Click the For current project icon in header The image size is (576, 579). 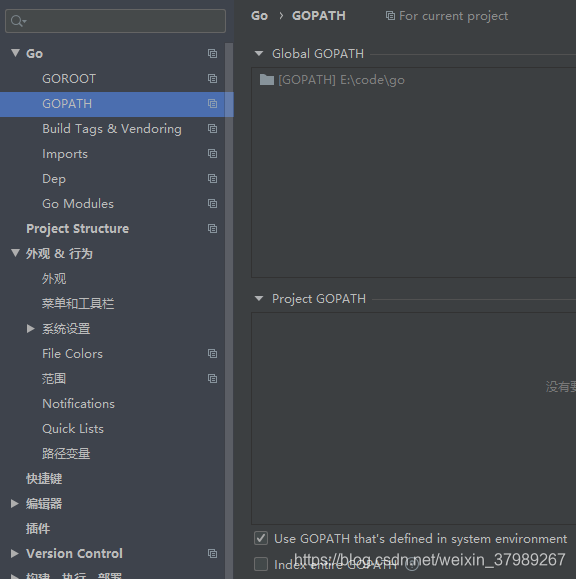point(390,16)
